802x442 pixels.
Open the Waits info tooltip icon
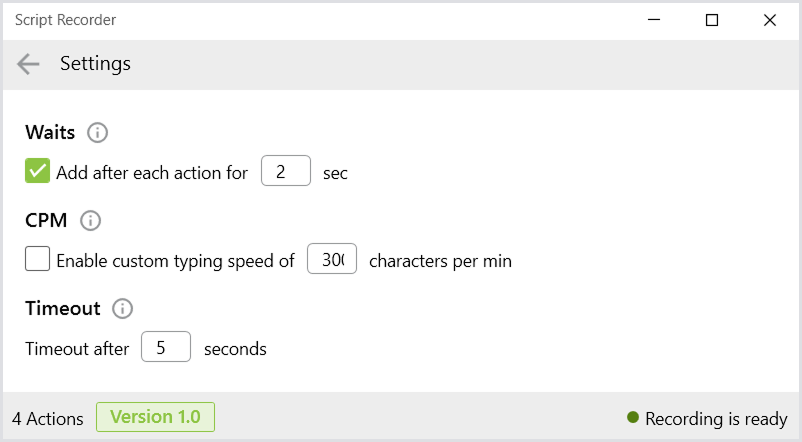(97, 132)
